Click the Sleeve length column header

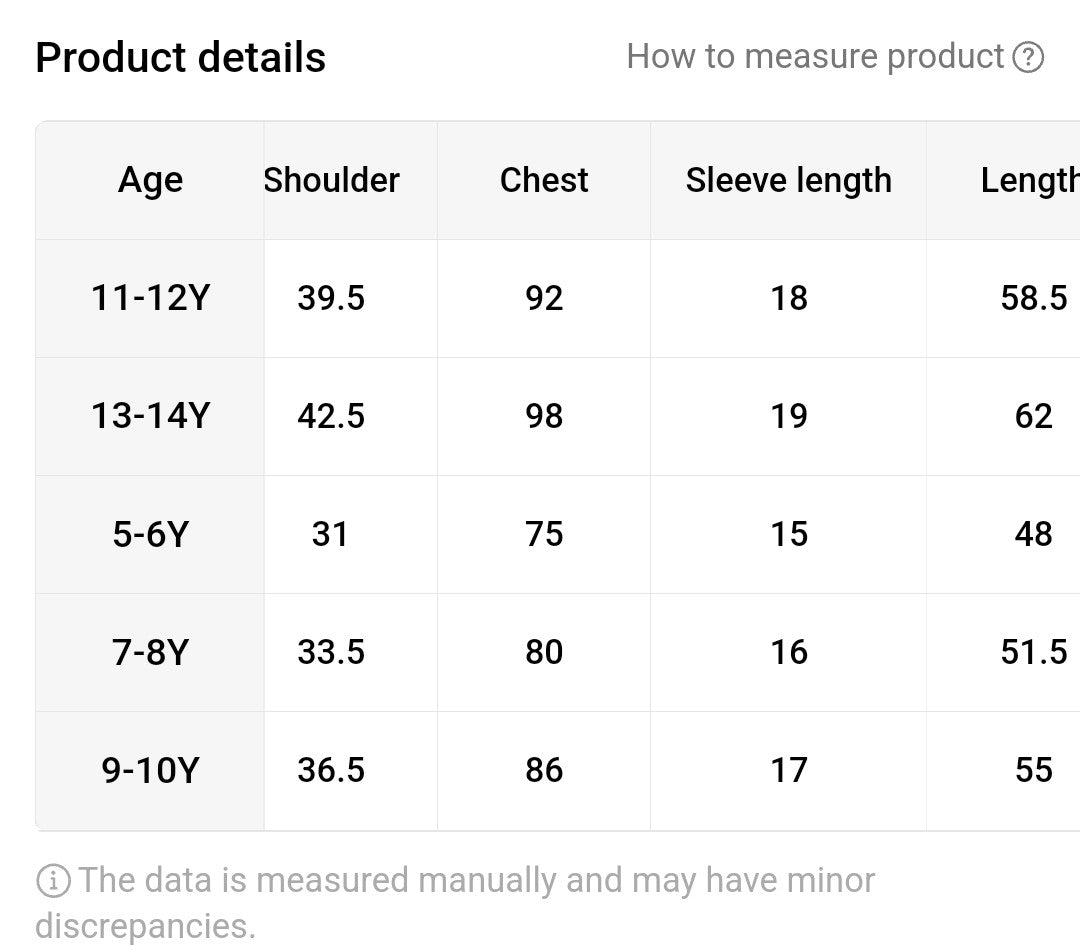pyautogui.click(x=789, y=180)
